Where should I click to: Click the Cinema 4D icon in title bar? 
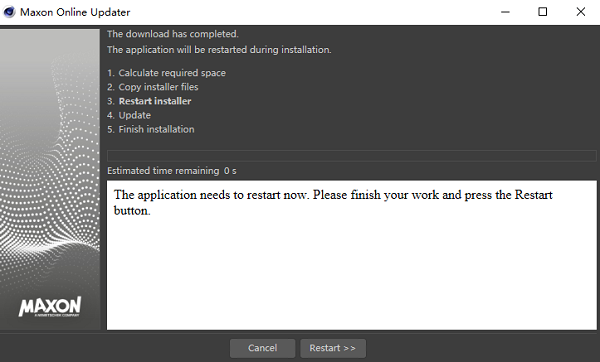9,12
